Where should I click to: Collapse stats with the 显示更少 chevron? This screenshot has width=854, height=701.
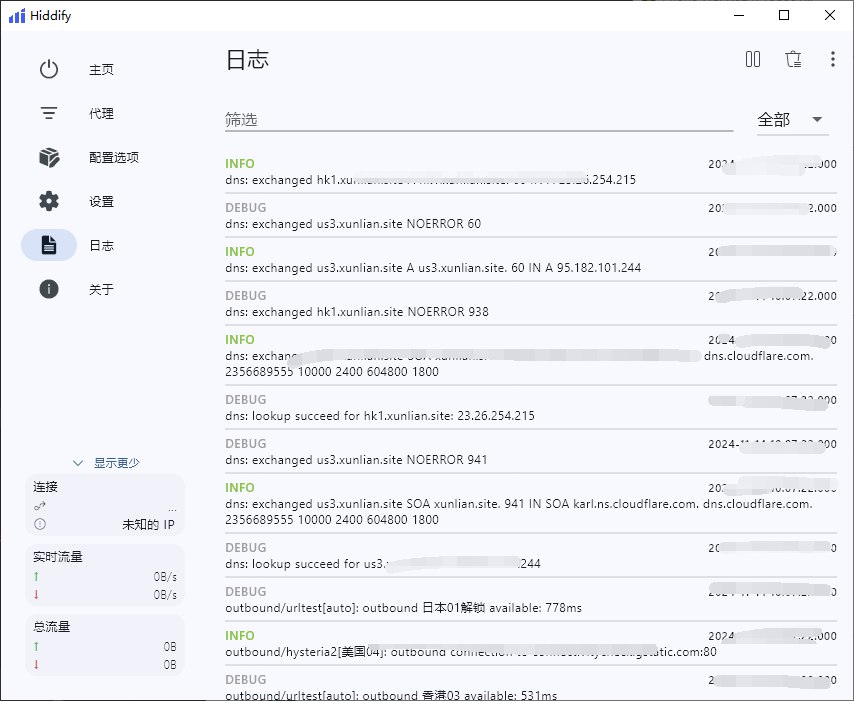click(x=78, y=463)
